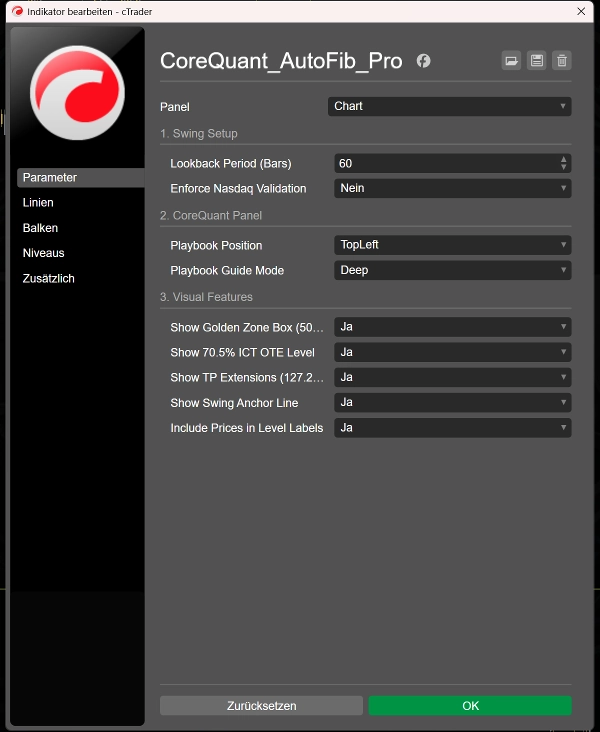Open the Playbook Position dropdown

tap(452, 245)
